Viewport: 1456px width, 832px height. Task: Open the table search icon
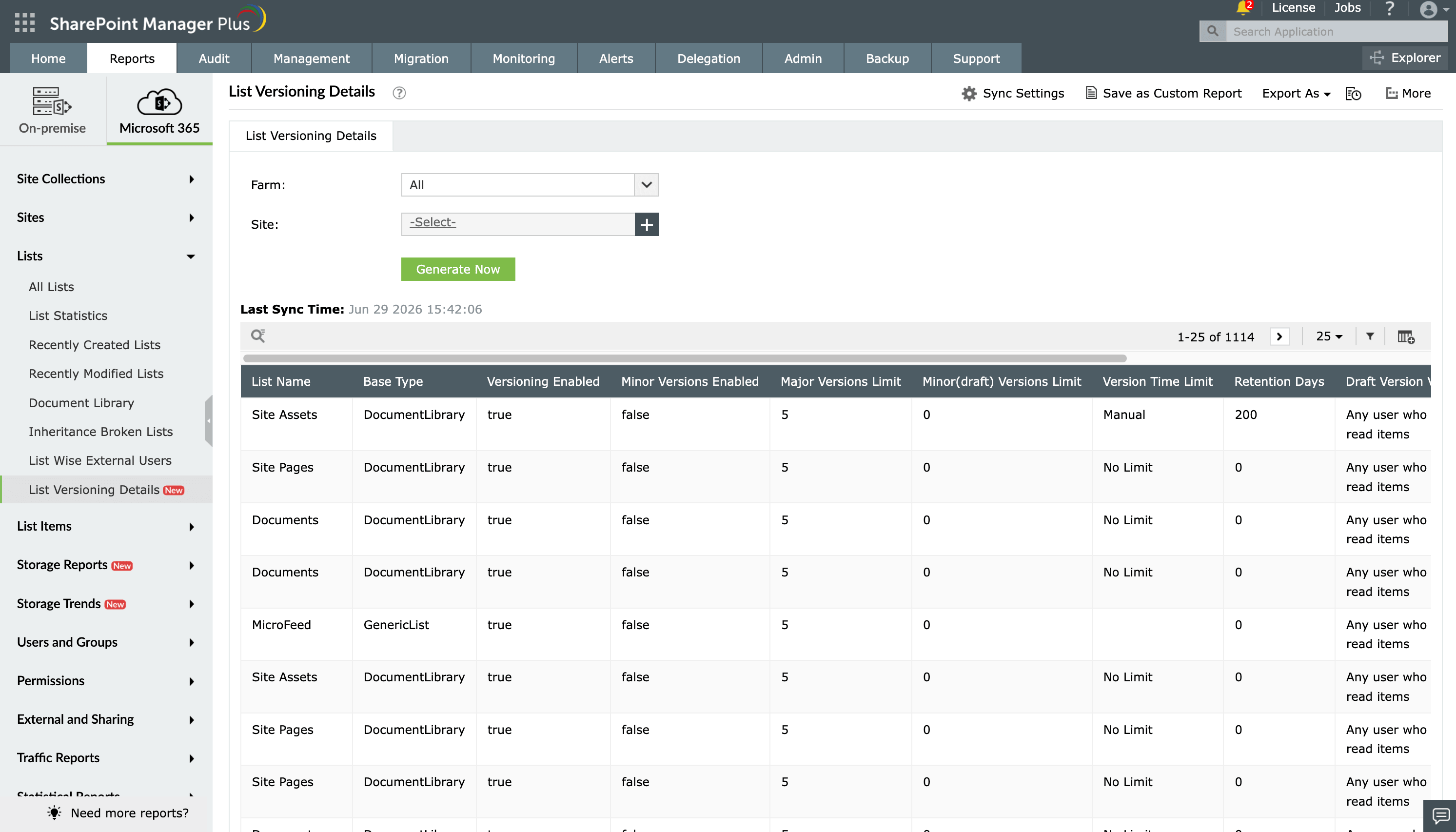click(258, 336)
